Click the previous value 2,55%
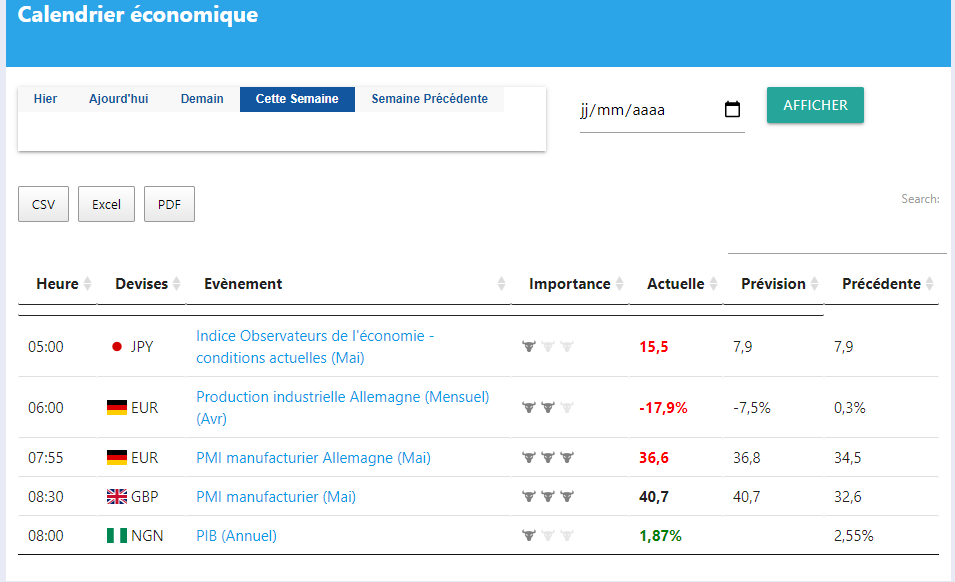Viewport: 955px width, 582px height. [853, 535]
